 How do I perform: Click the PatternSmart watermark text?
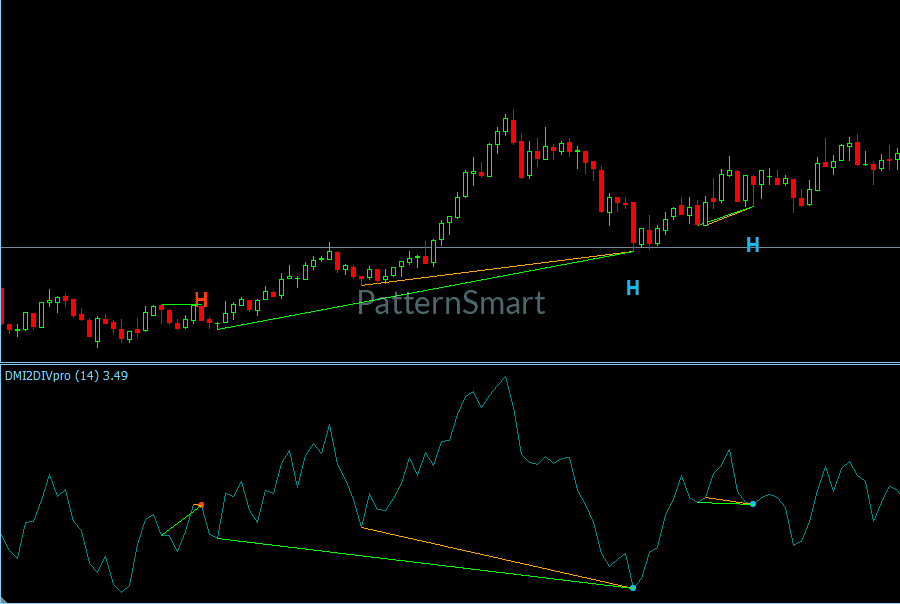[451, 303]
